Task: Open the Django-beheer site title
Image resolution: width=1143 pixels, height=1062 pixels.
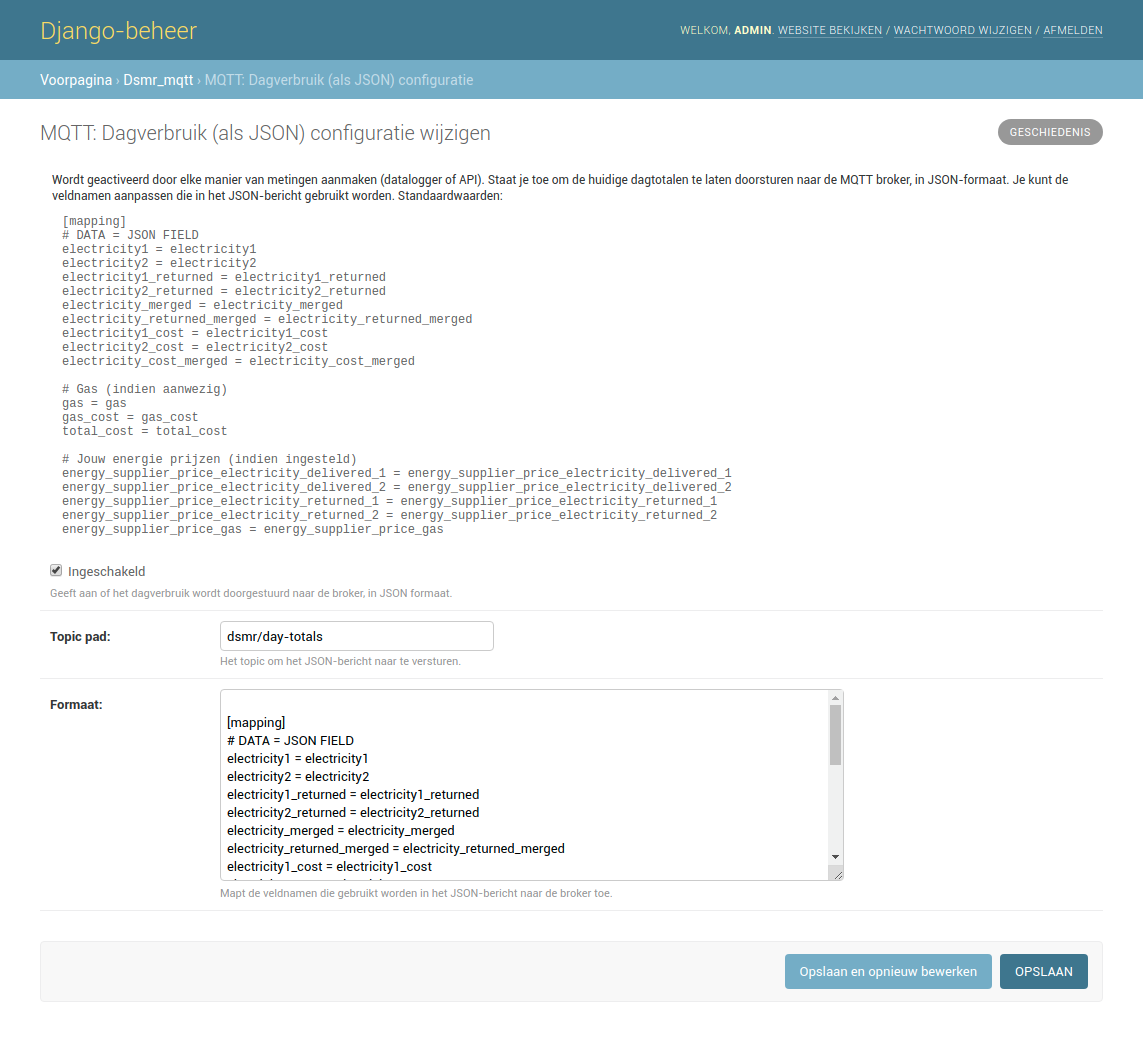Action: point(118,31)
